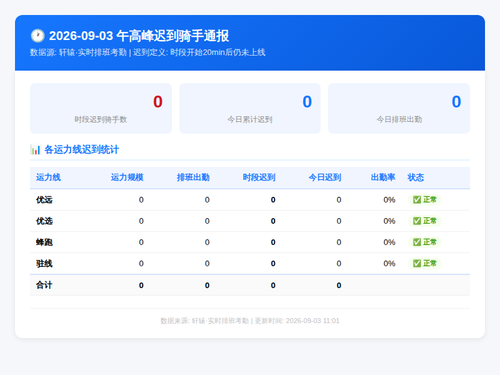Viewport: 500px width, 375px height.
Task: Click the blue 0 in 今日排班出勤 card
Action: coord(456,102)
